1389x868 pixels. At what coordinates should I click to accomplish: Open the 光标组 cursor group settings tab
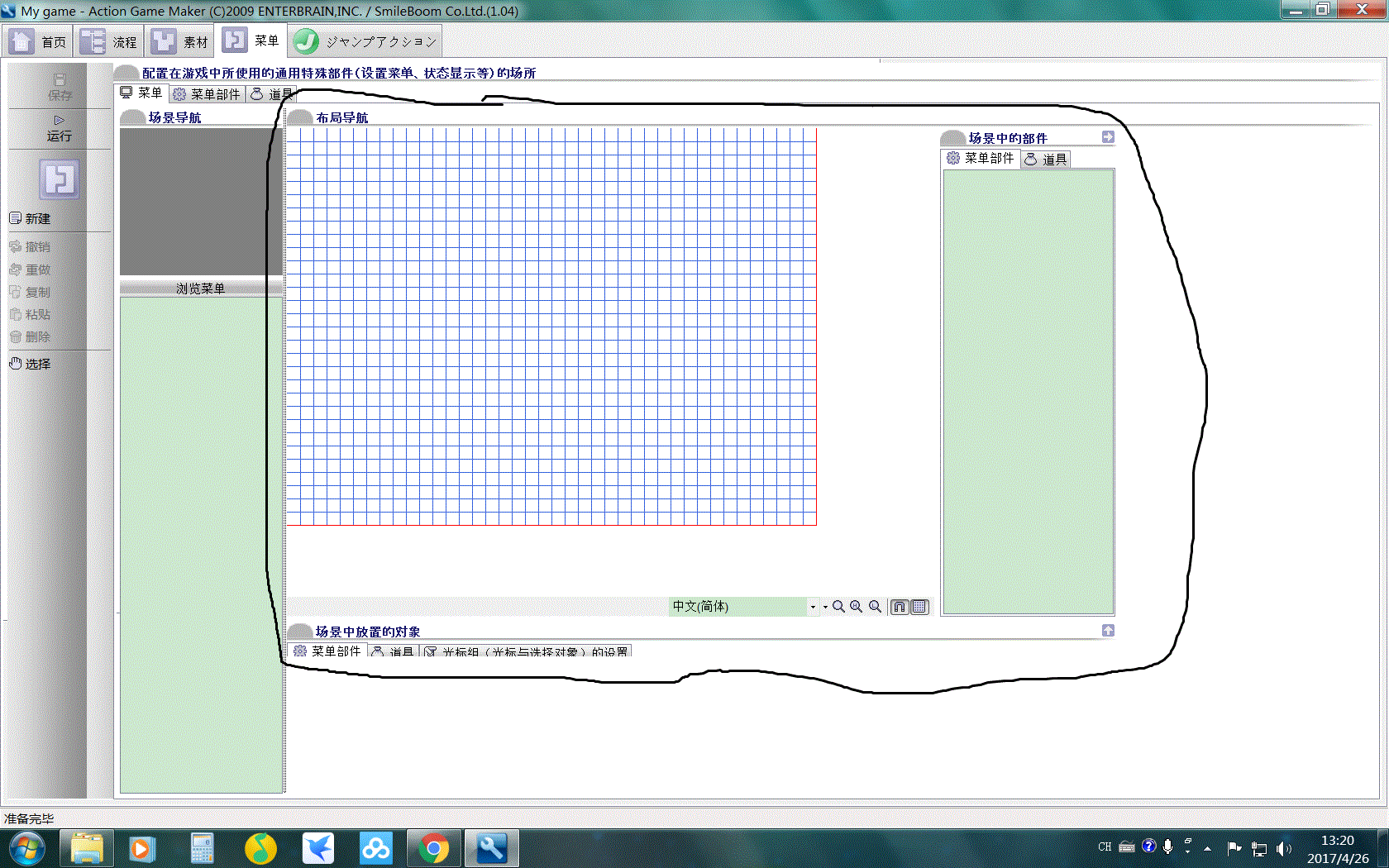pos(526,652)
